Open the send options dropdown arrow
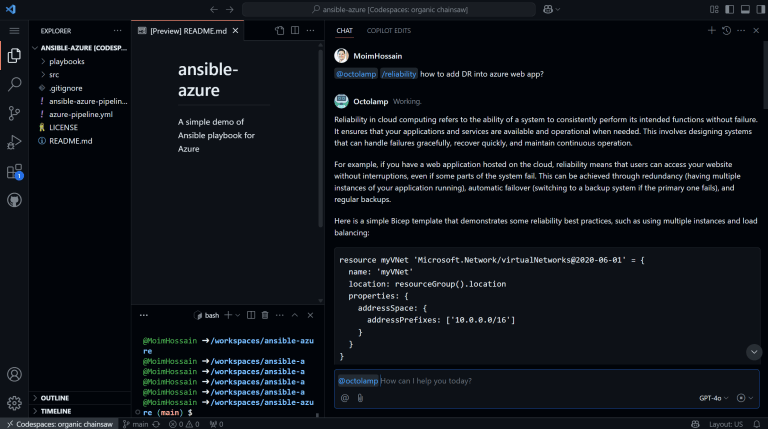 pyautogui.click(x=751, y=398)
